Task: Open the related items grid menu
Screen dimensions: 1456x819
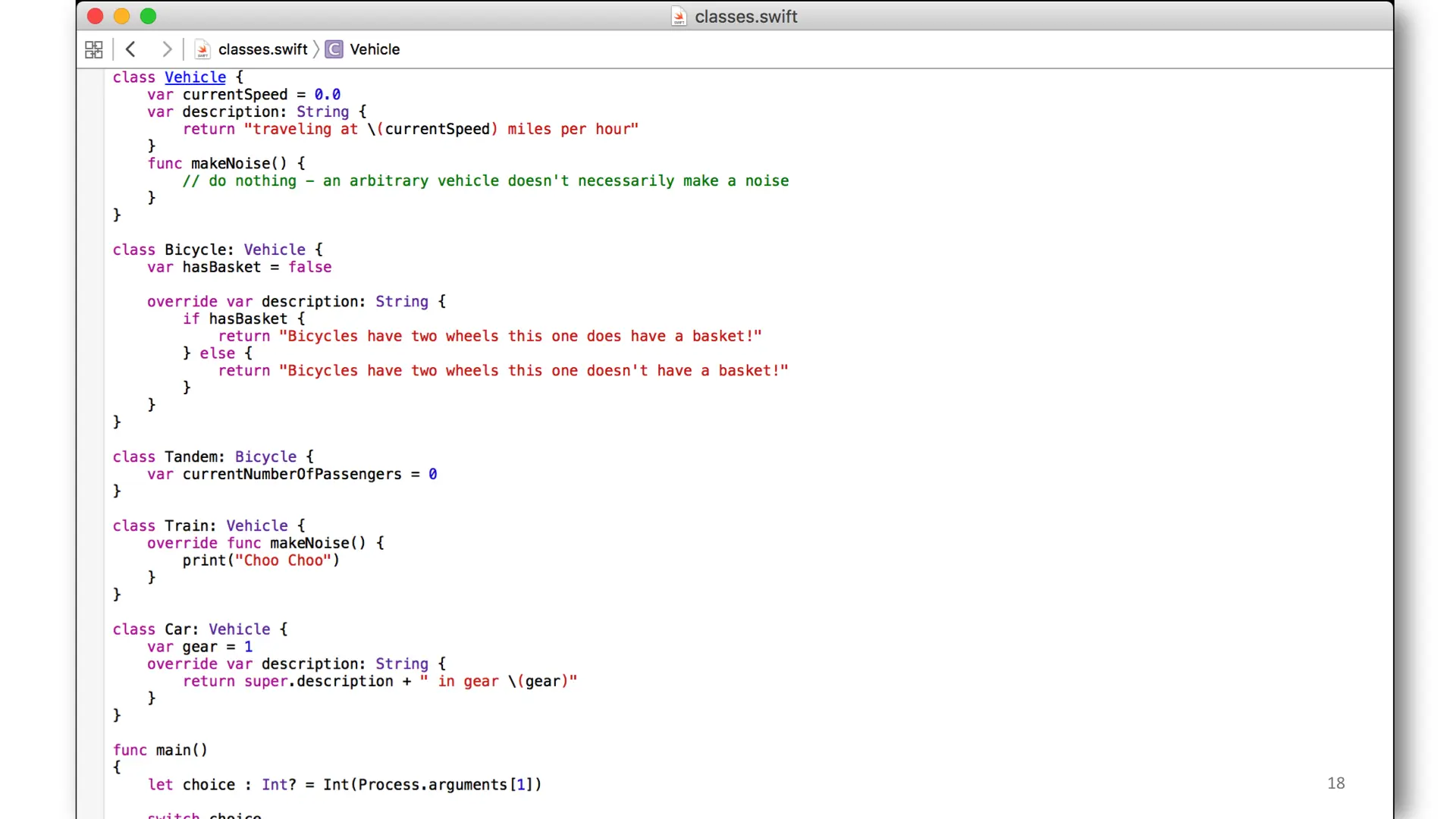Action: pos(94,50)
